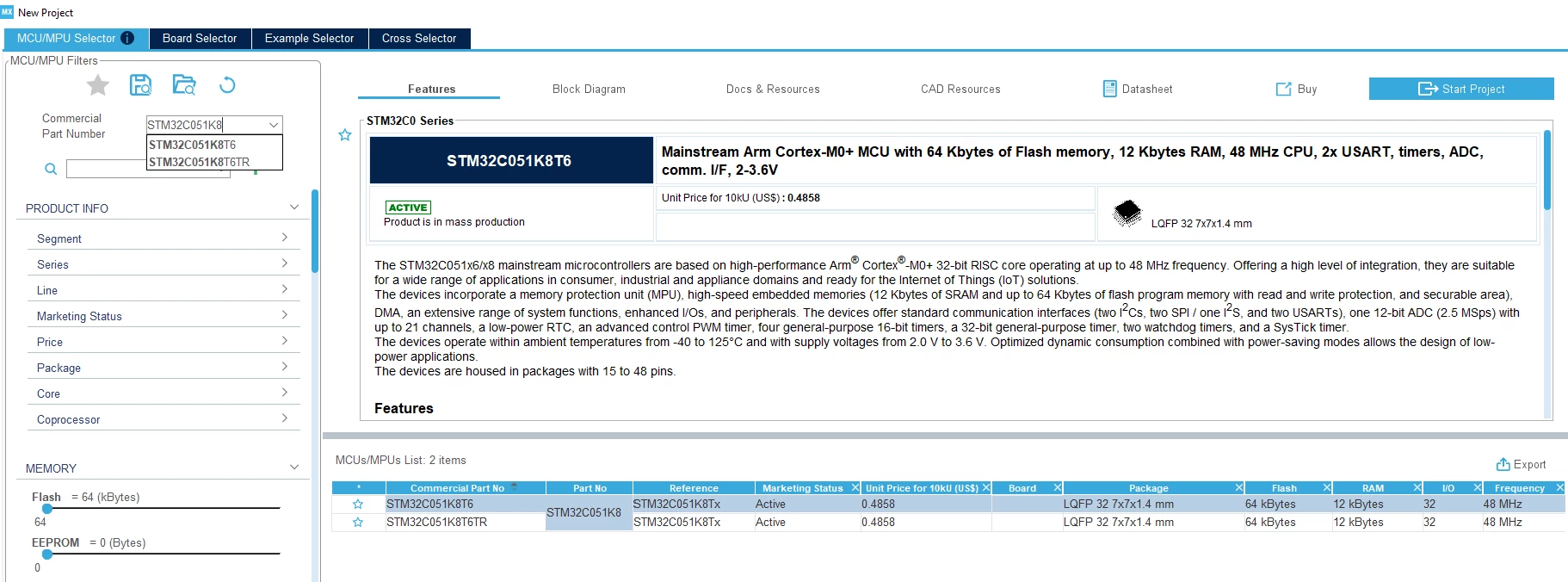Collapse the PRODUCT INFO section
1568x582 pixels.
(294, 207)
